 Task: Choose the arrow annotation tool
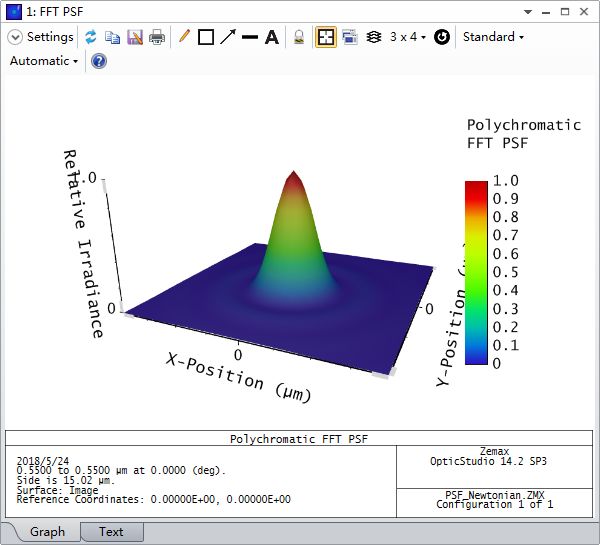228,37
